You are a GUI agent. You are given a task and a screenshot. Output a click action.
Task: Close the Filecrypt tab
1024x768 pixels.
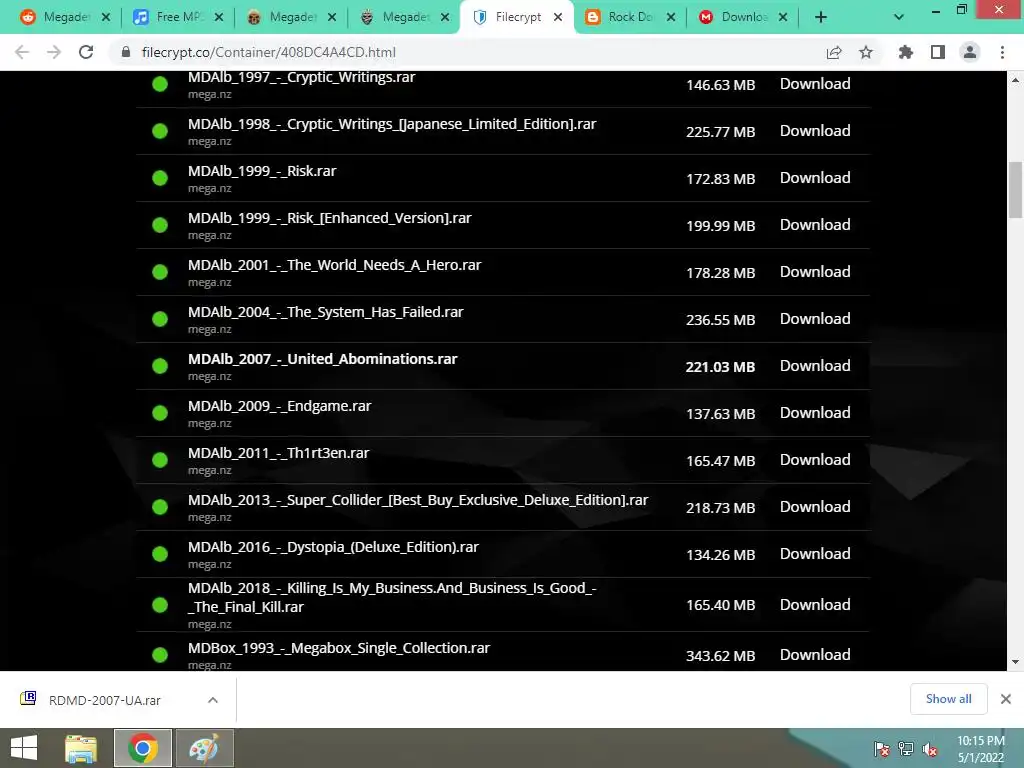click(558, 18)
